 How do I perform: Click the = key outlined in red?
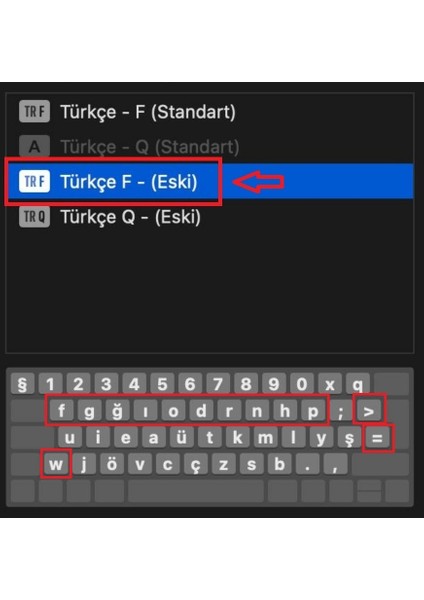pos(377,438)
